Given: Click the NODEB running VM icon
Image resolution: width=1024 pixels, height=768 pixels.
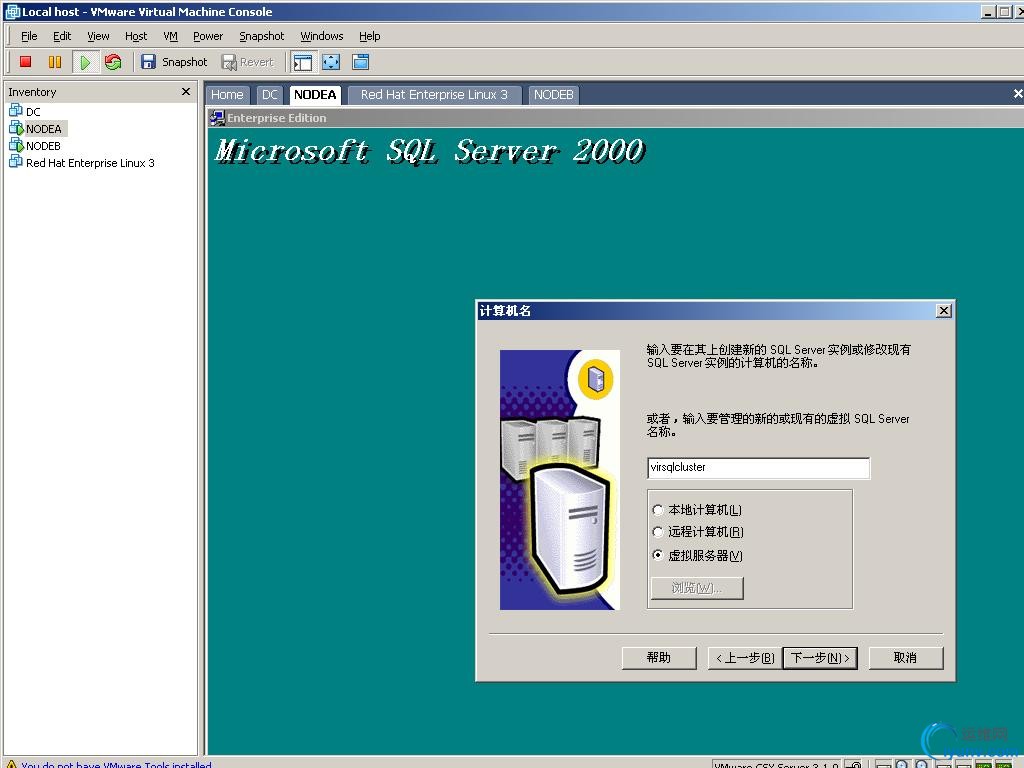Looking at the screenshot, I should [16, 144].
